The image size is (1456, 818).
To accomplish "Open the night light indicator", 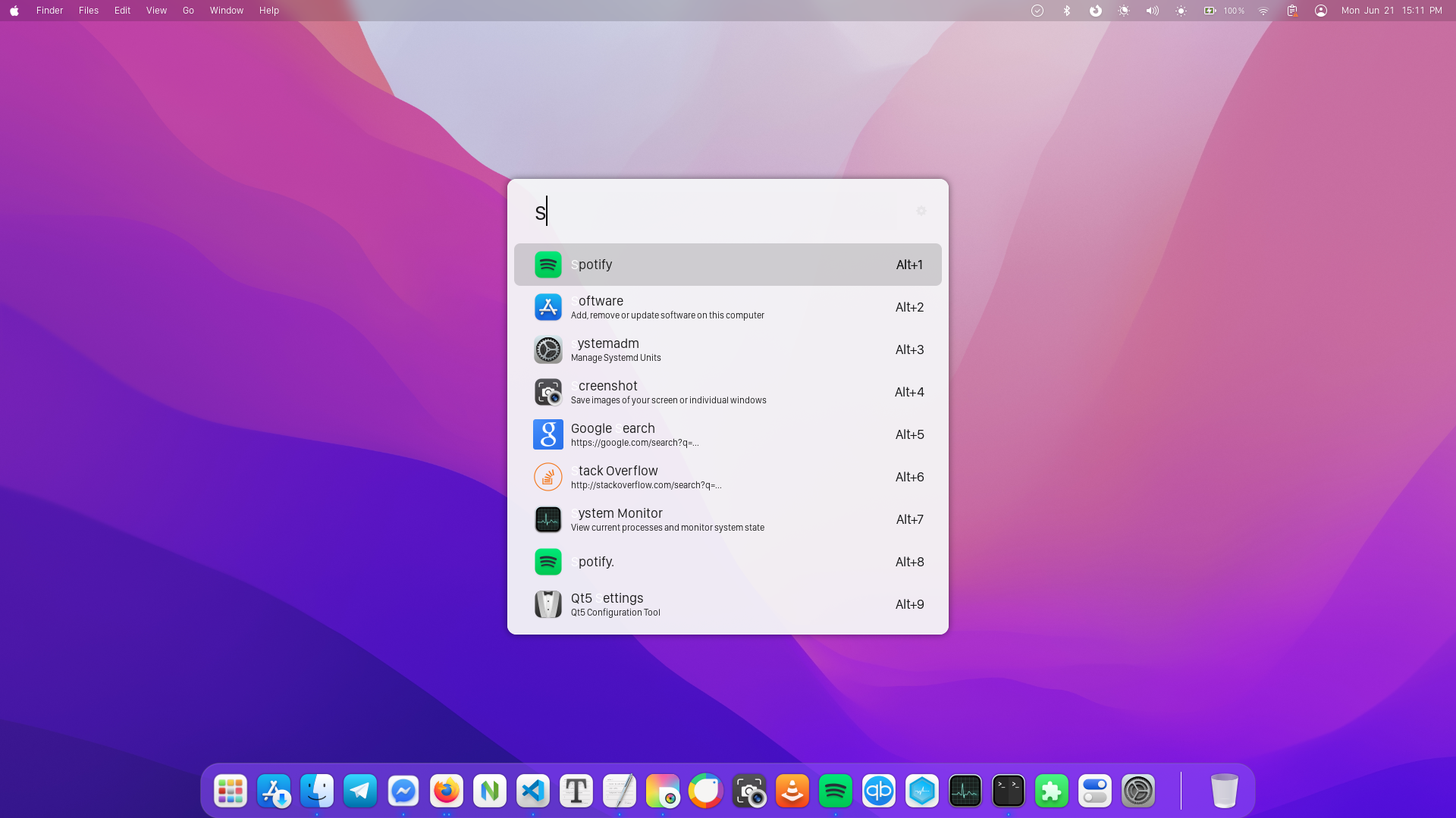I will tap(1124, 11).
